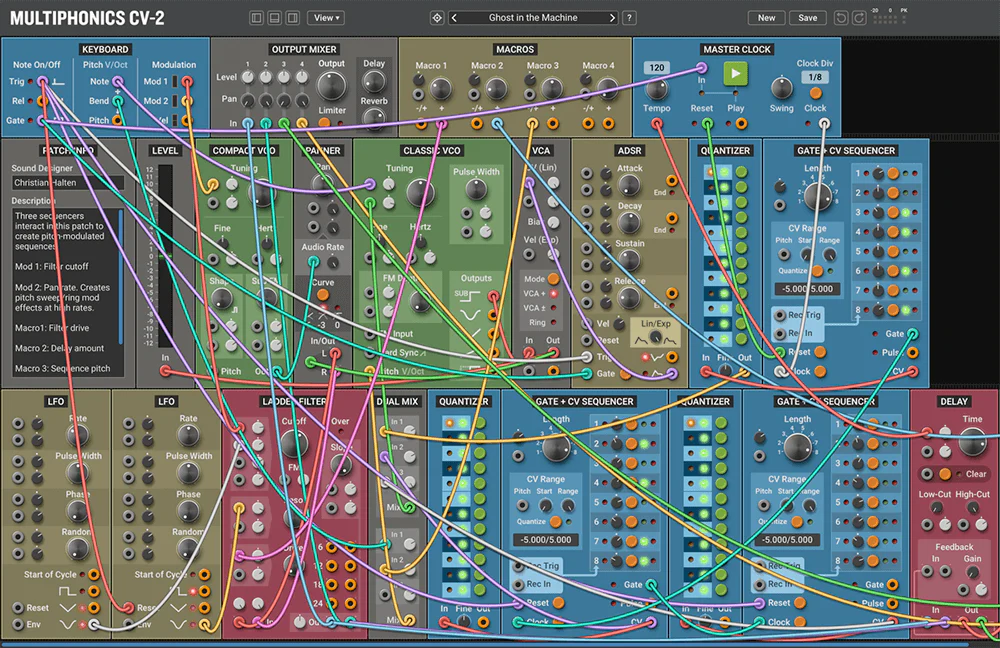The width and height of the screenshot is (1000, 648).
Task: Save the current patch
Action: [807, 17]
